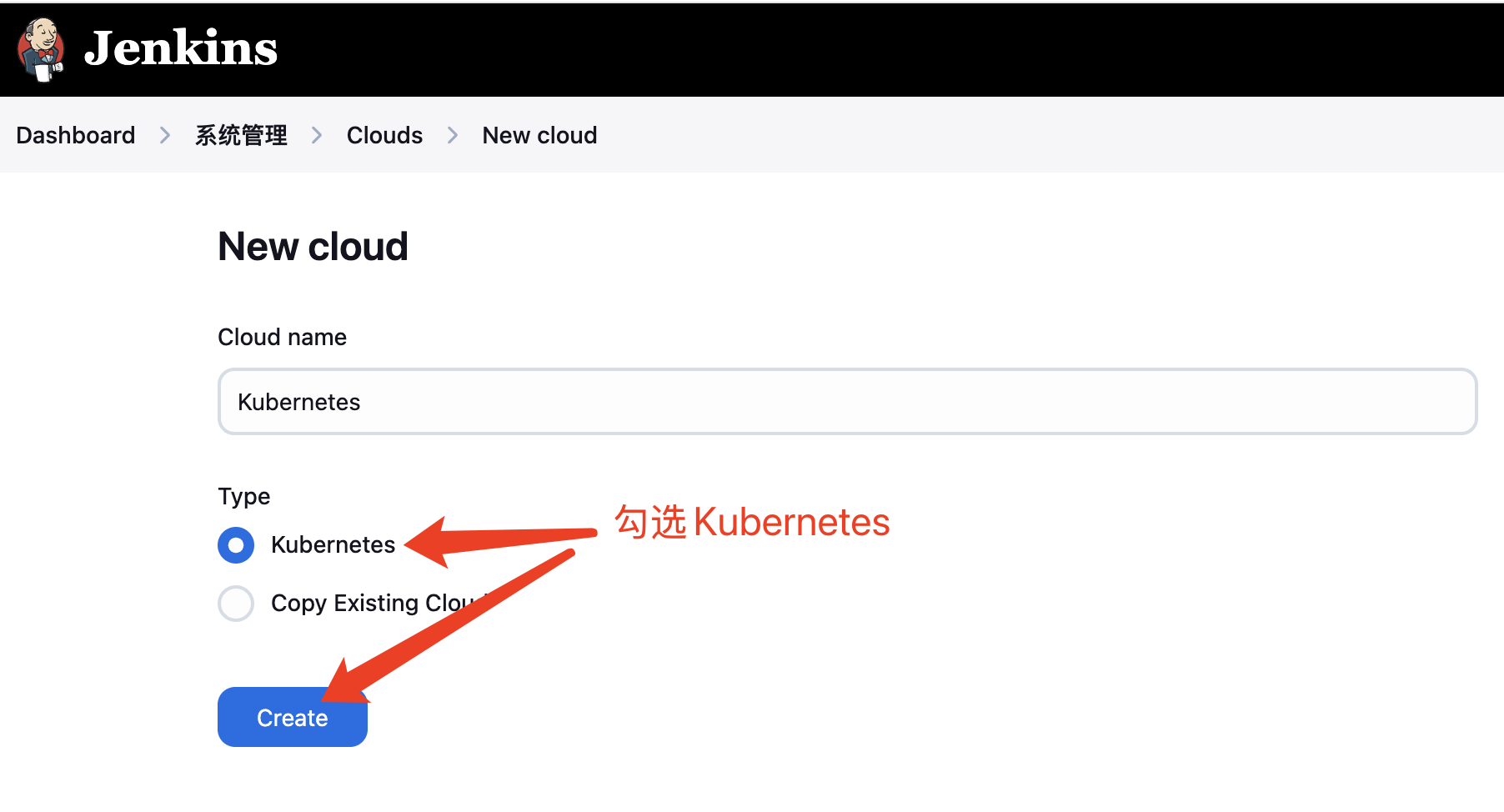
Task: Expand the chevron after 系统管理 breadcrumb
Action: 317,135
